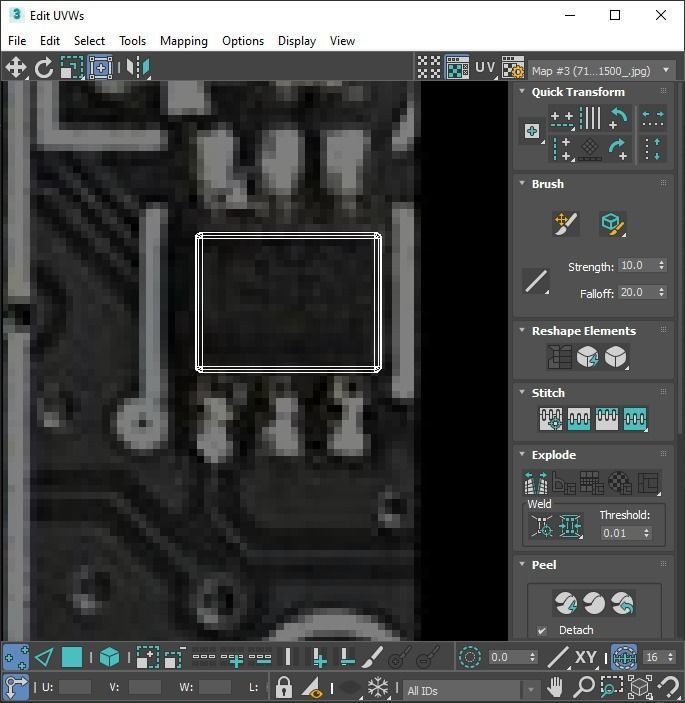The height and width of the screenshot is (703, 685).
Task: Open the Map #3 texture dropdown
Action: [x=602, y=71]
